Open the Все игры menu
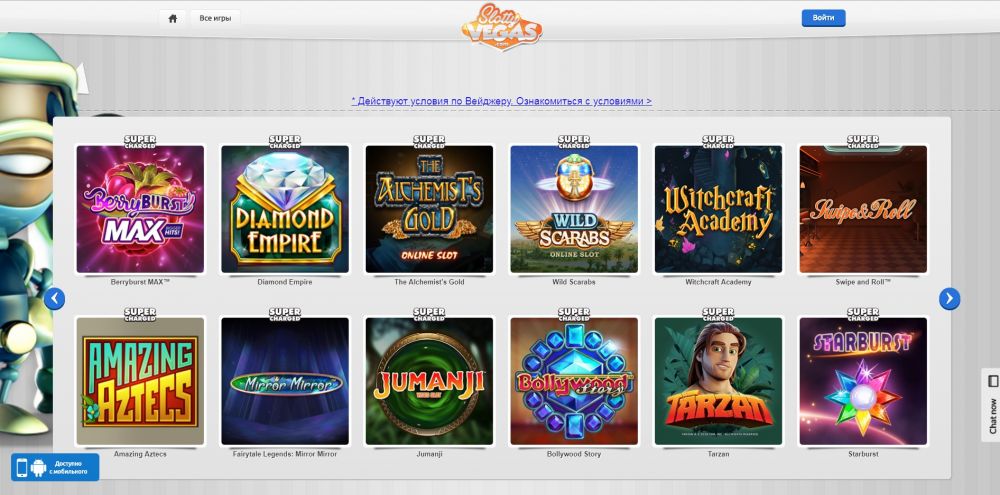This screenshot has height=495, width=1000. click(x=215, y=18)
